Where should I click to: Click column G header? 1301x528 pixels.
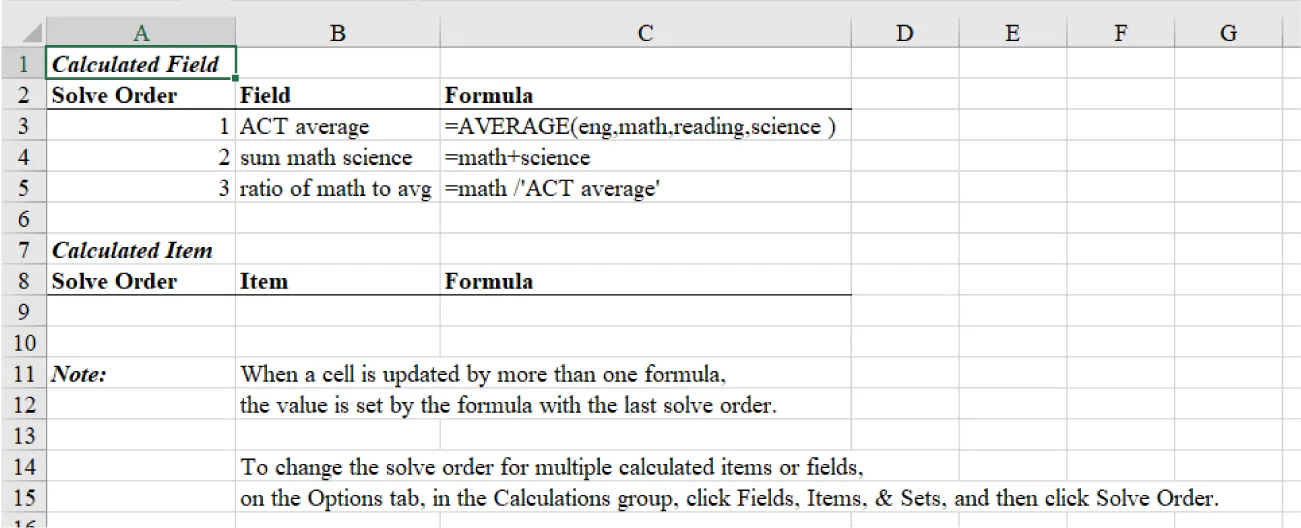1228,33
